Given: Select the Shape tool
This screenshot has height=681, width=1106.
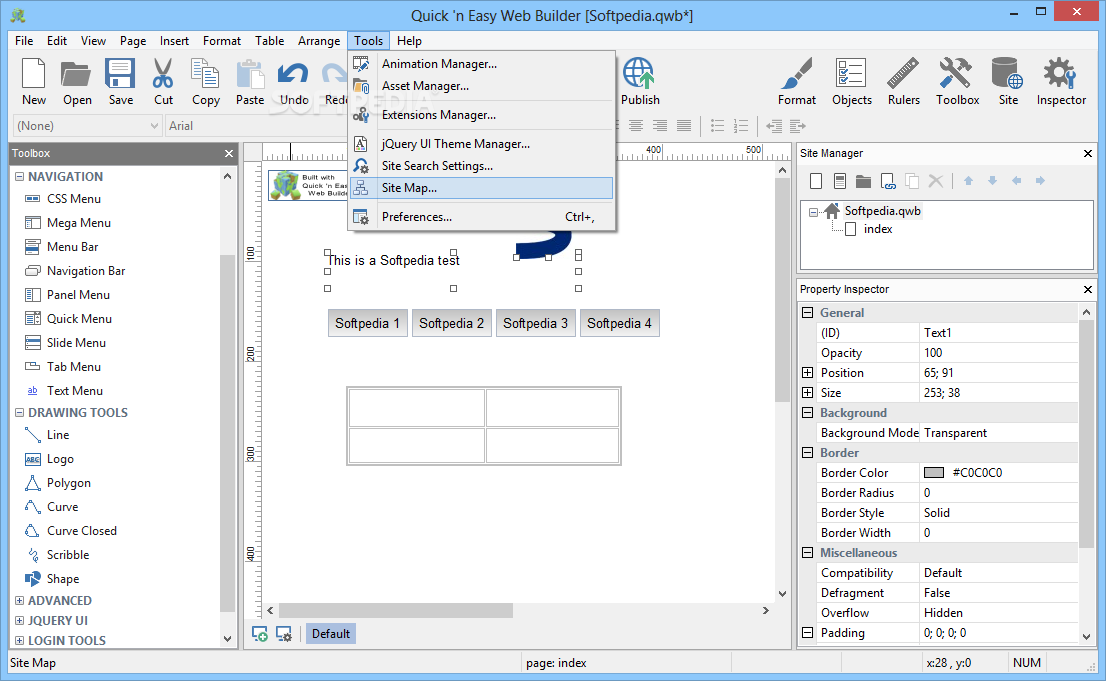Looking at the screenshot, I should (62, 579).
